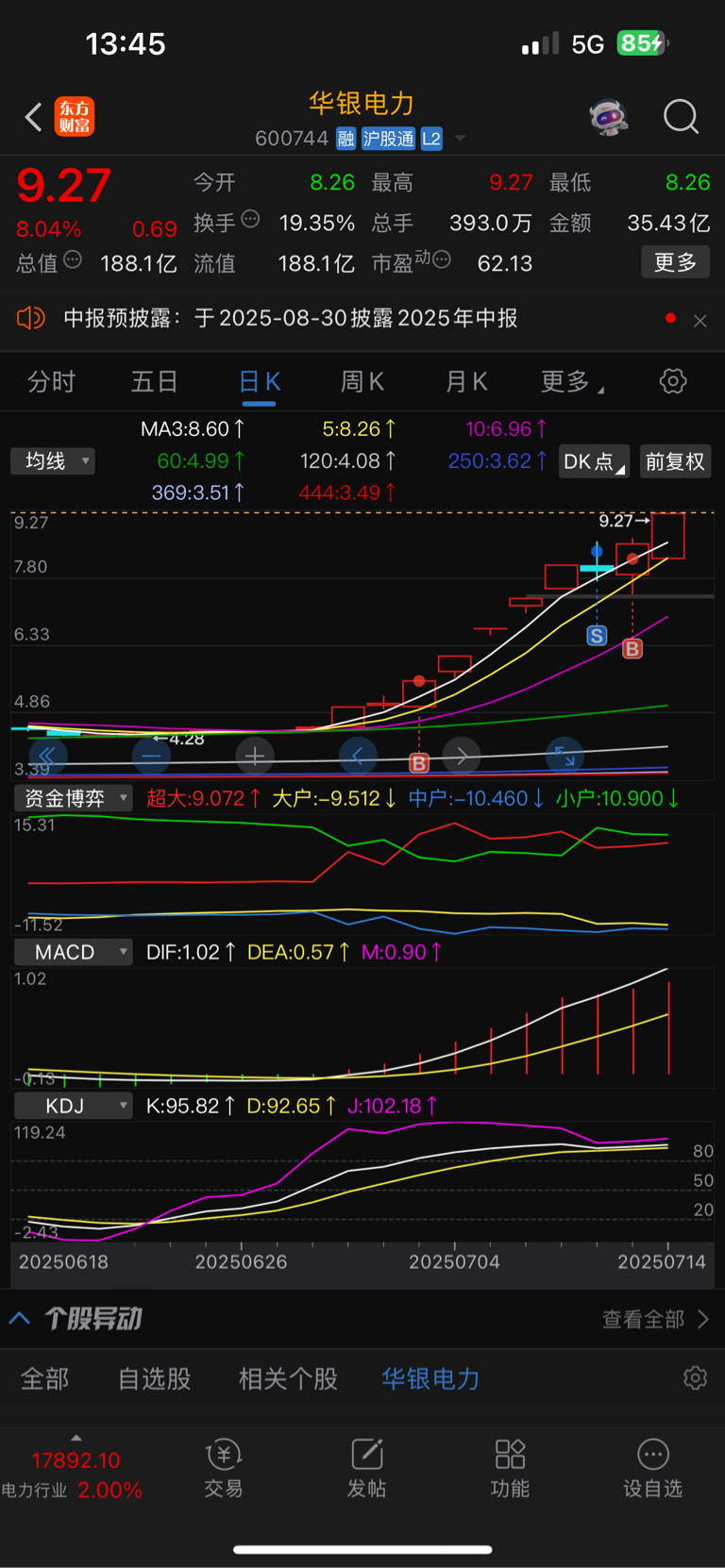Screen dimensions: 725x1568
Task: Tap the info icon beside 换手
Action: tap(250, 219)
